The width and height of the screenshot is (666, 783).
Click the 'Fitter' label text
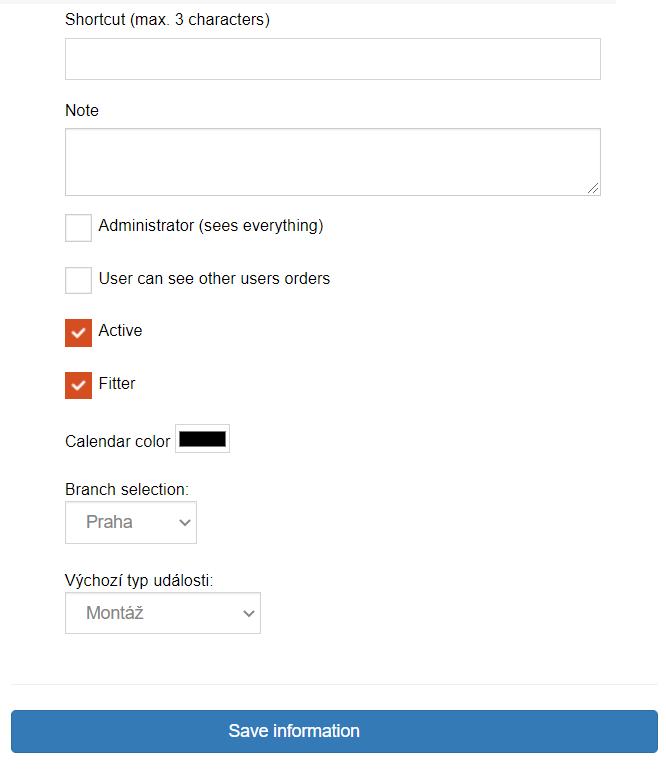[117, 384]
